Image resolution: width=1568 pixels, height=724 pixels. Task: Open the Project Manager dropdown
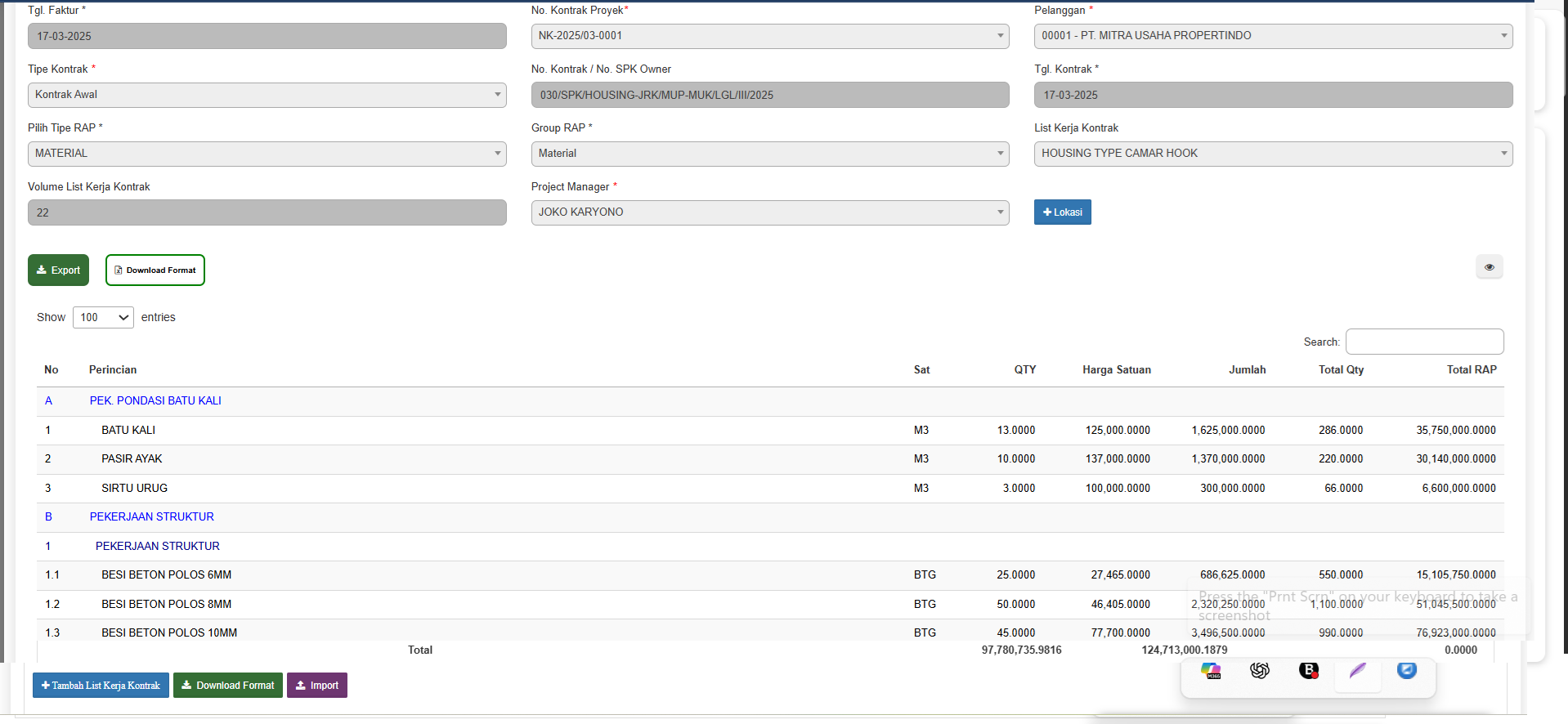(x=770, y=212)
